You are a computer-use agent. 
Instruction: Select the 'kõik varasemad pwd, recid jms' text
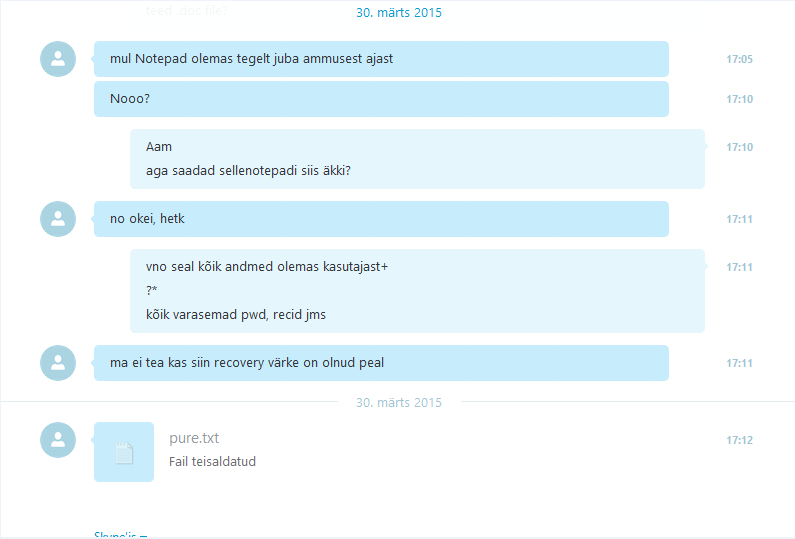(236, 314)
